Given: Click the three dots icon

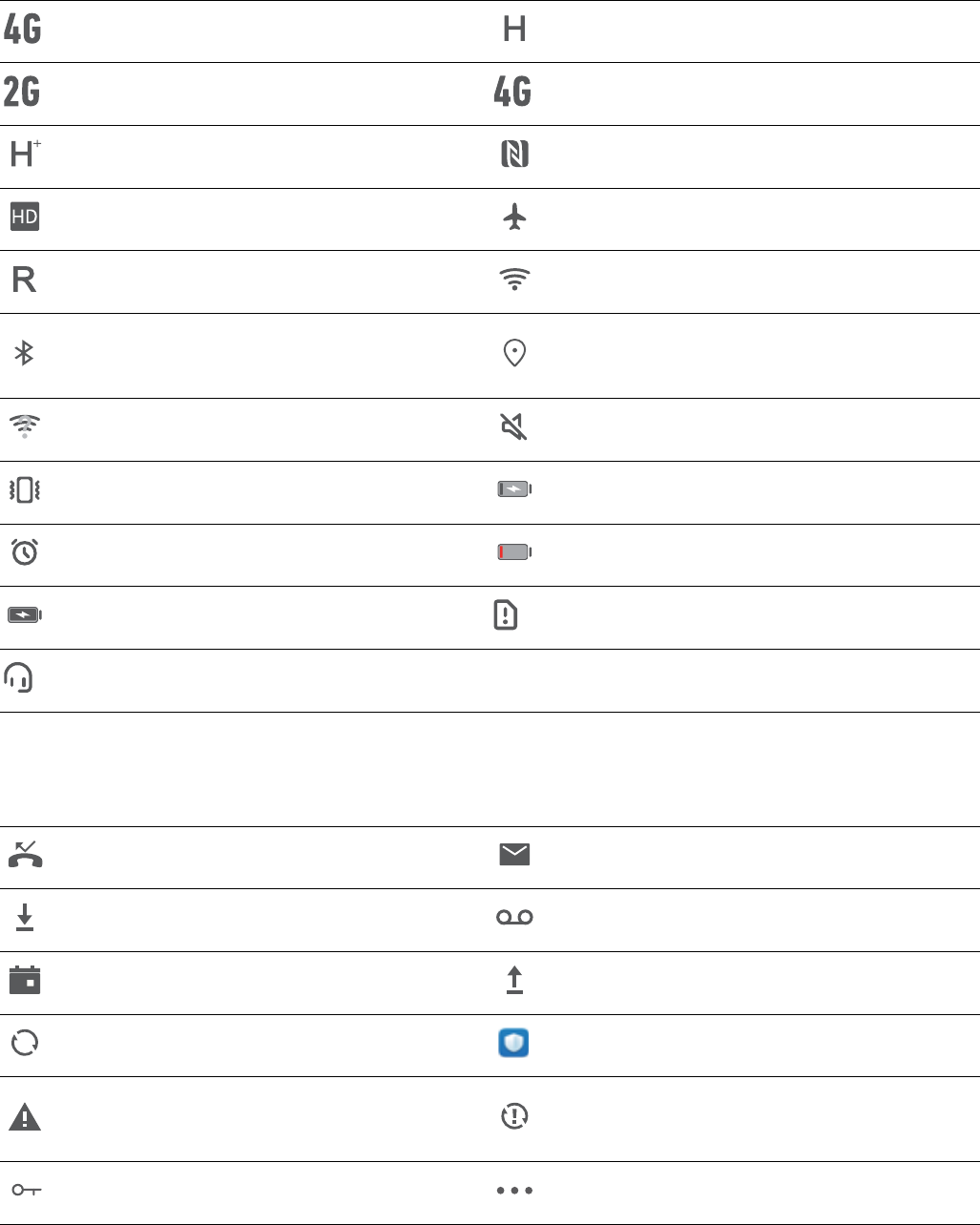Looking at the screenshot, I should [514, 1191].
